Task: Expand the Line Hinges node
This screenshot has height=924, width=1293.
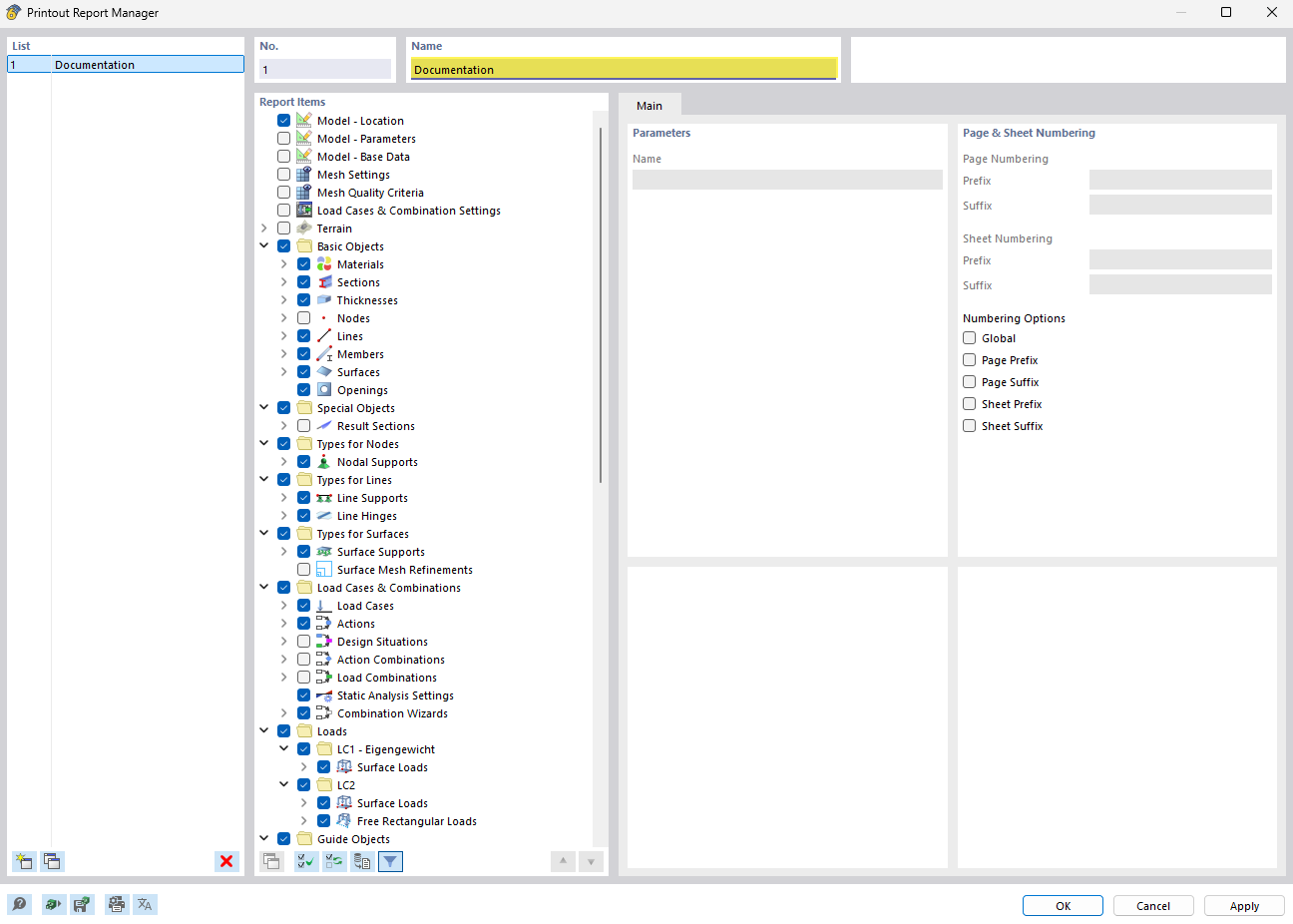Action: (284, 516)
